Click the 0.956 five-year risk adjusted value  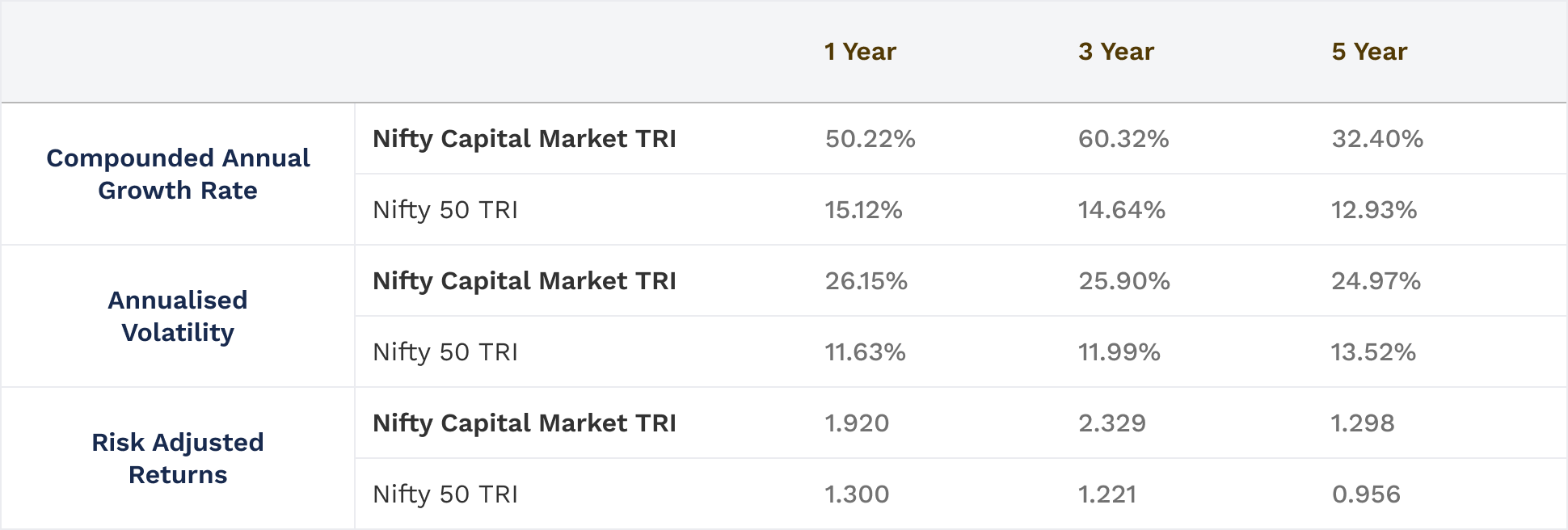pos(1366,494)
